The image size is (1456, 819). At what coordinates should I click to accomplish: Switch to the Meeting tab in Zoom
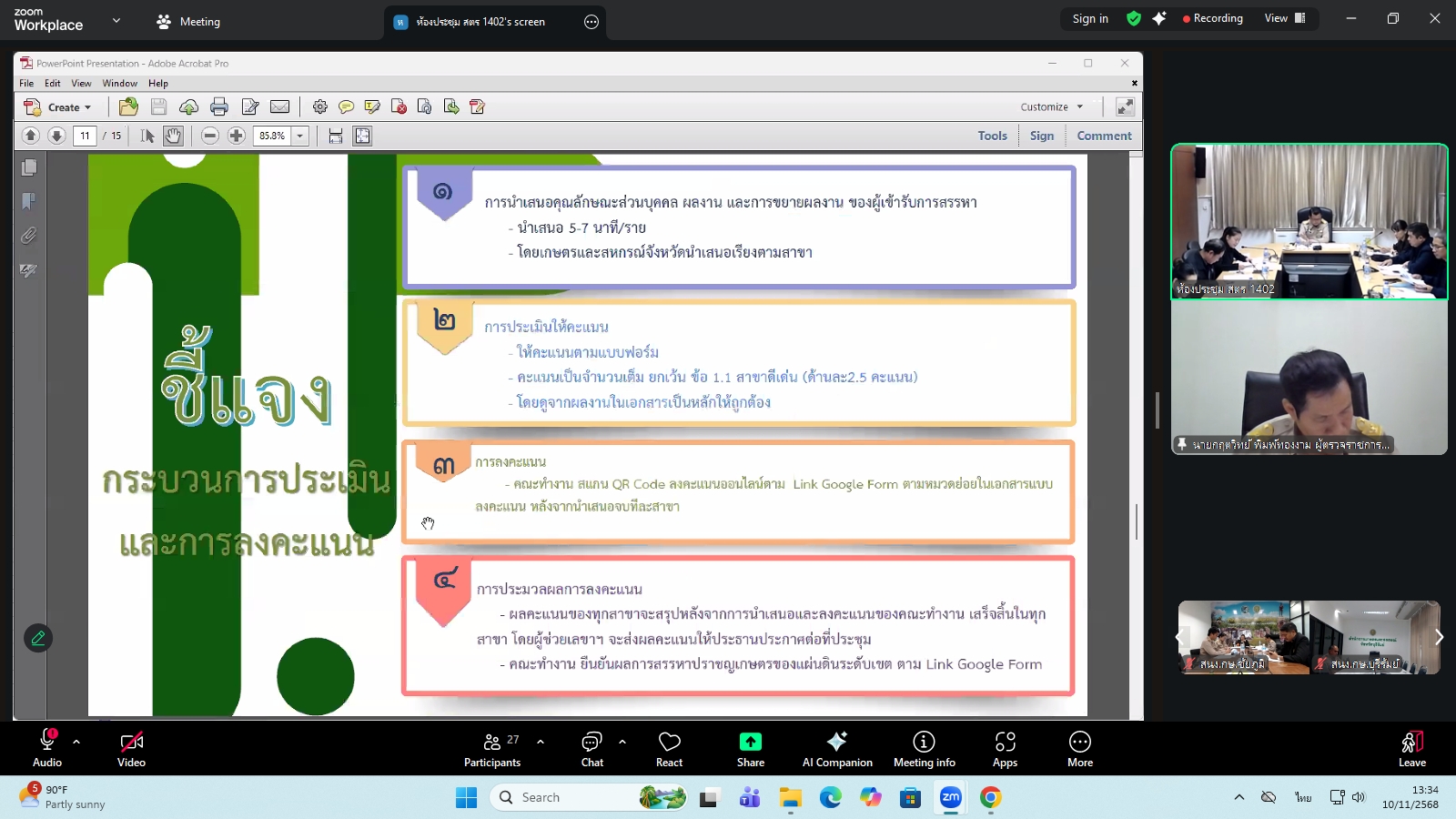pyautogui.click(x=187, y=20)
